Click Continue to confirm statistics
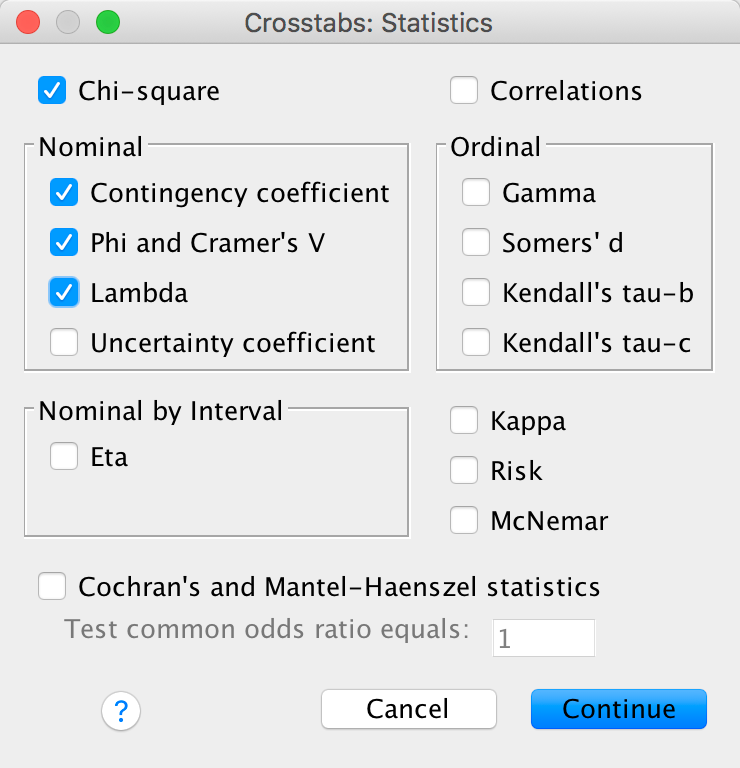 (618, 709)
